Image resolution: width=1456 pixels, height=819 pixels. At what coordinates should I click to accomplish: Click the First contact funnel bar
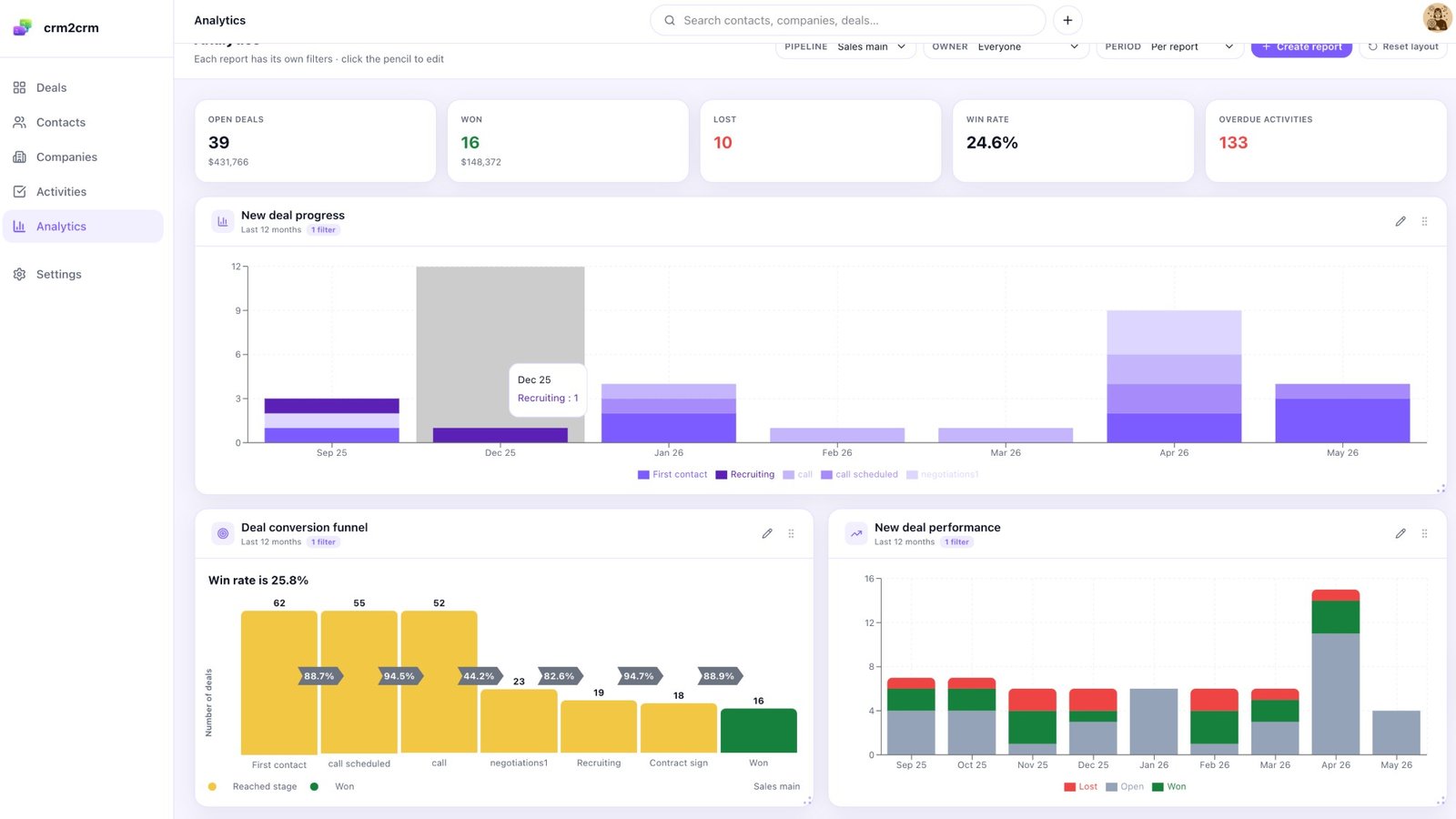(279, 682)
